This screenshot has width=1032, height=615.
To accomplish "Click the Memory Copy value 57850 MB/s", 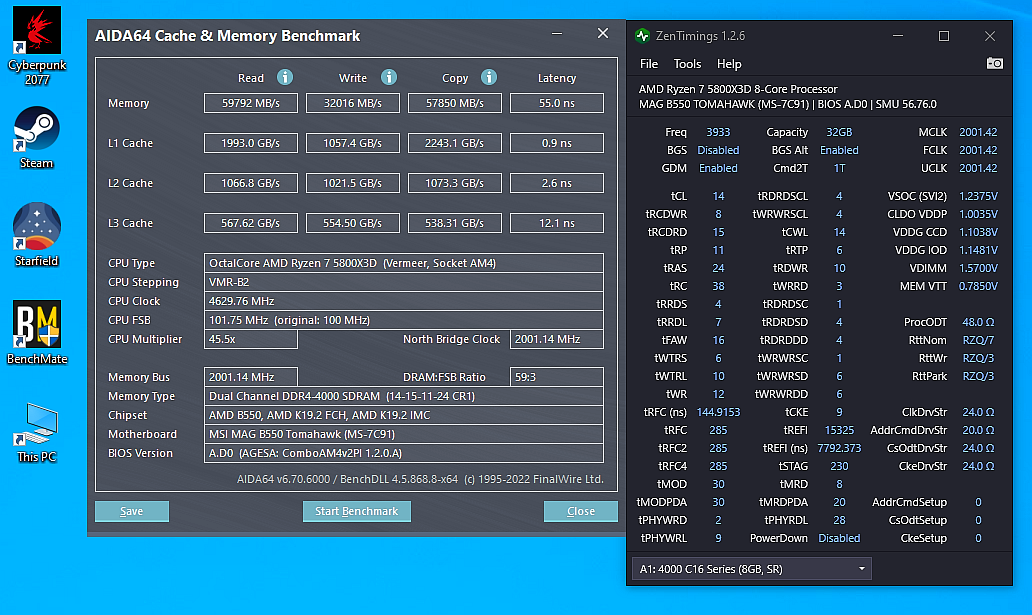I will pos(455,103).
